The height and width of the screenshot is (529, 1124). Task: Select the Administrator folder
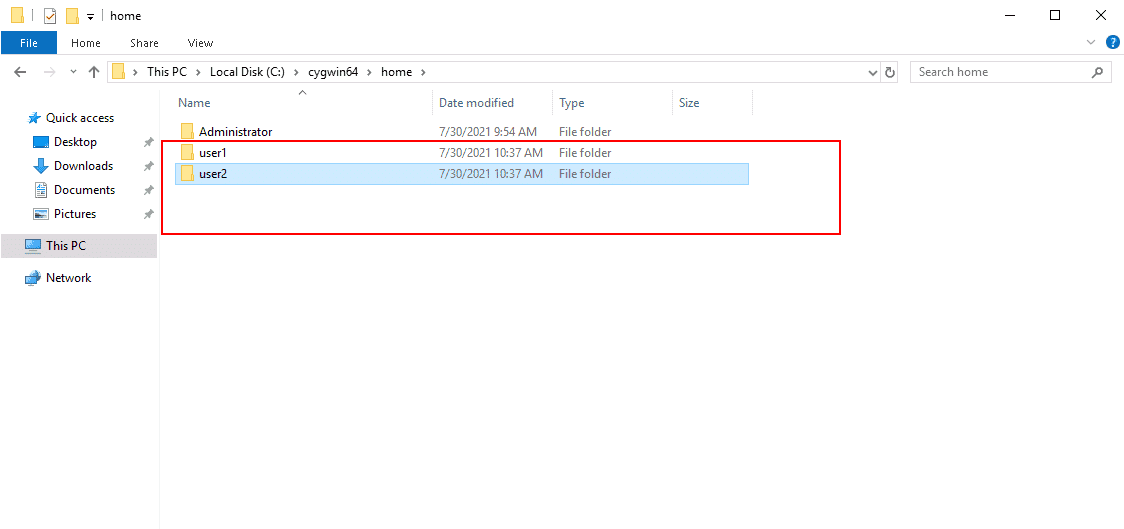462,132
